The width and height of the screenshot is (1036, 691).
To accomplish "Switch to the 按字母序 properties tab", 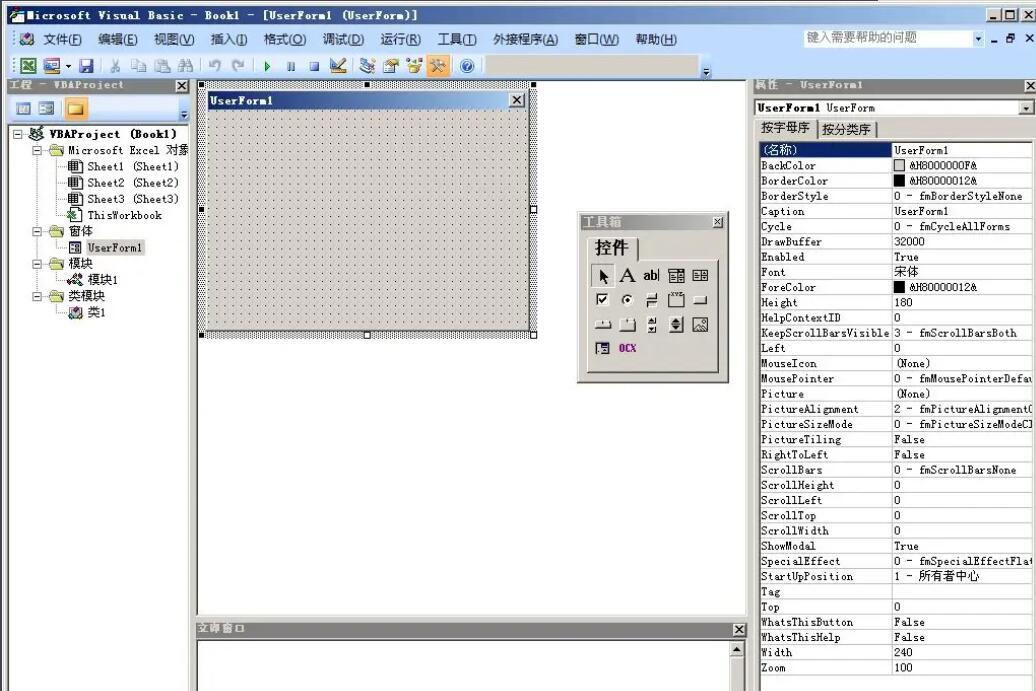I will tap(785, 128).
